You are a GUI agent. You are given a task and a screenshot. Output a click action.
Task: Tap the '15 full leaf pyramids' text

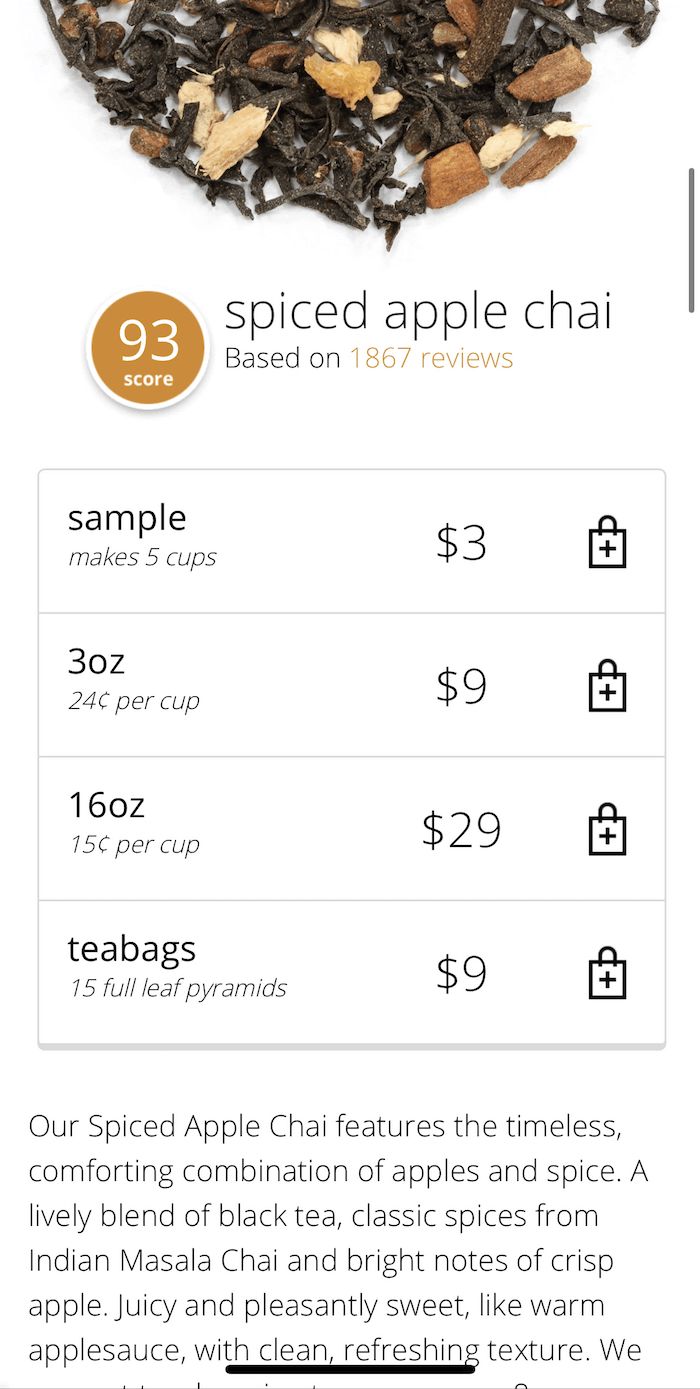coord(178,988)
